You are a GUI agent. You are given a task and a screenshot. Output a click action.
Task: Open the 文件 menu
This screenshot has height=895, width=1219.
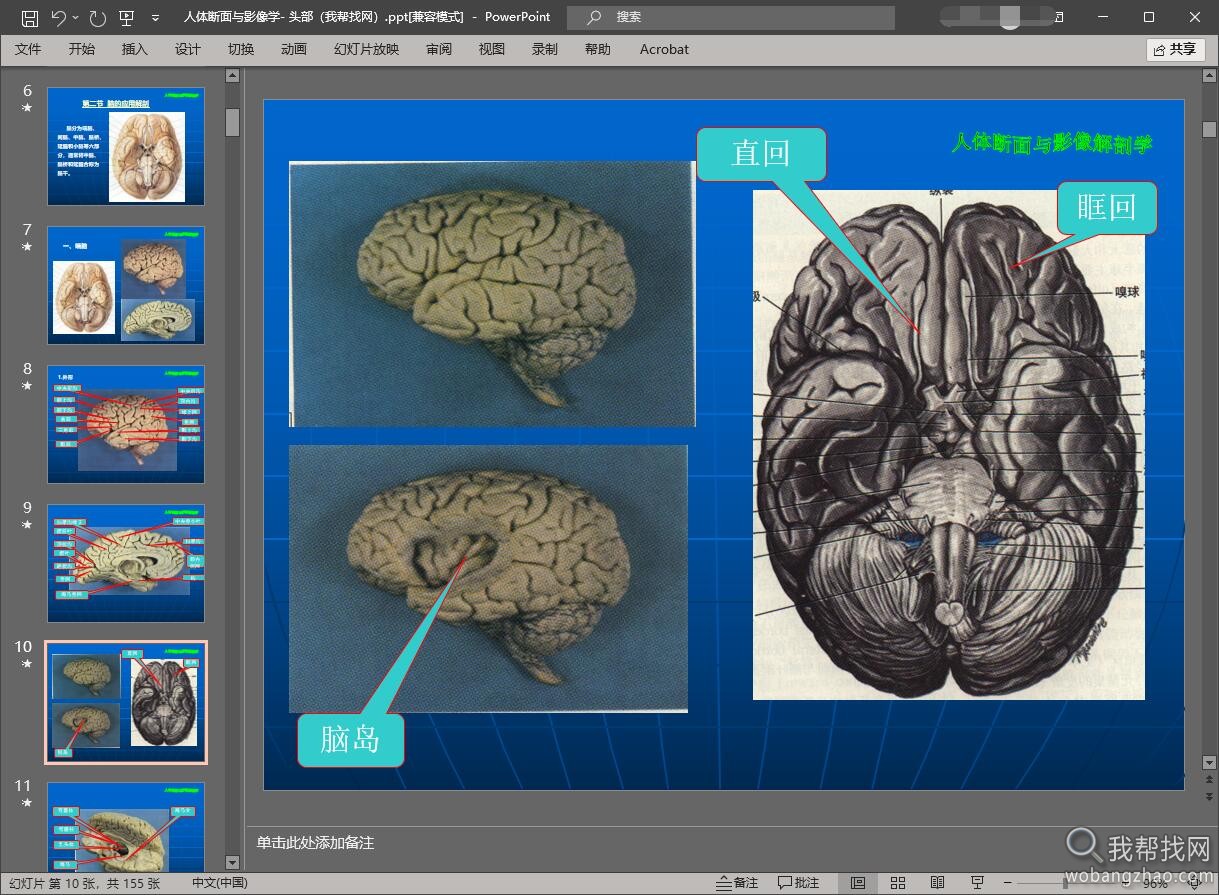point(28,49)
